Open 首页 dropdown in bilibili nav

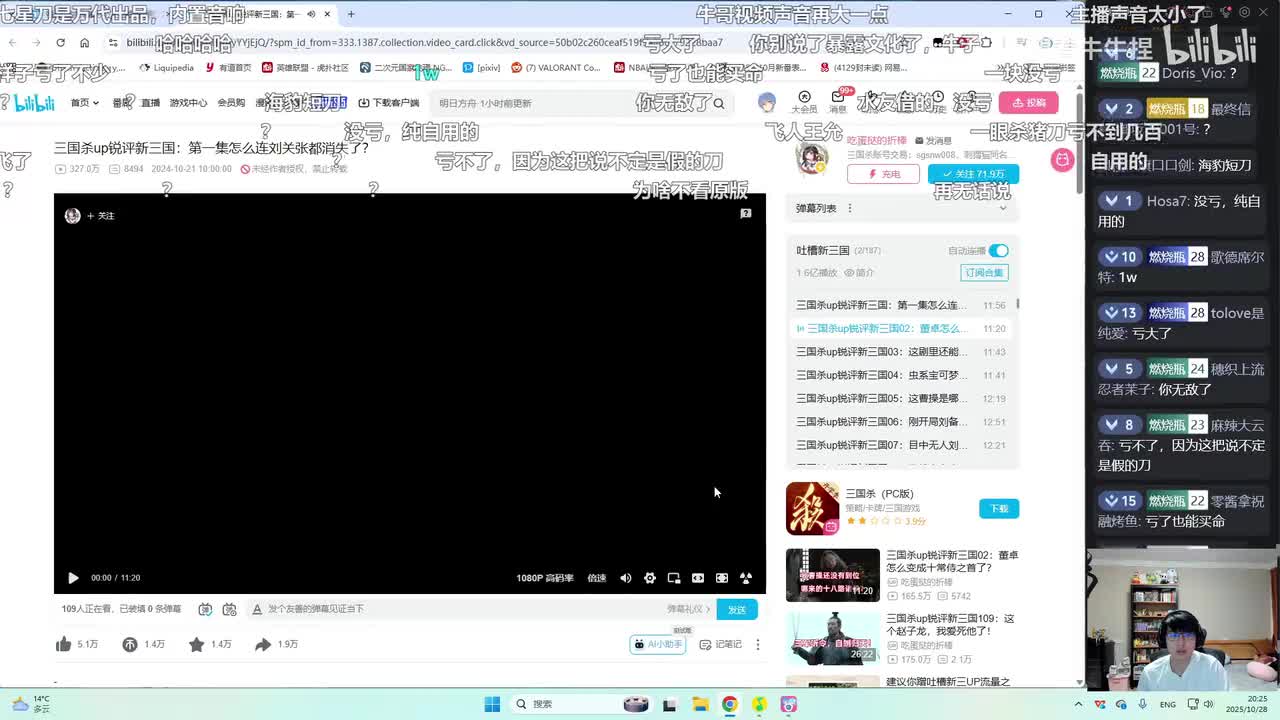84,103
